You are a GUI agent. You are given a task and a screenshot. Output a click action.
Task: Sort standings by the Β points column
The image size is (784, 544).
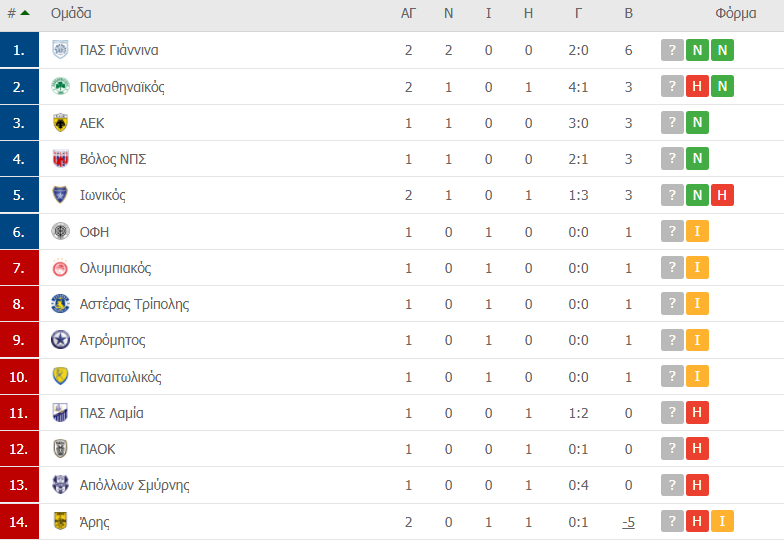pyautogui.click(x=628, y=14)
